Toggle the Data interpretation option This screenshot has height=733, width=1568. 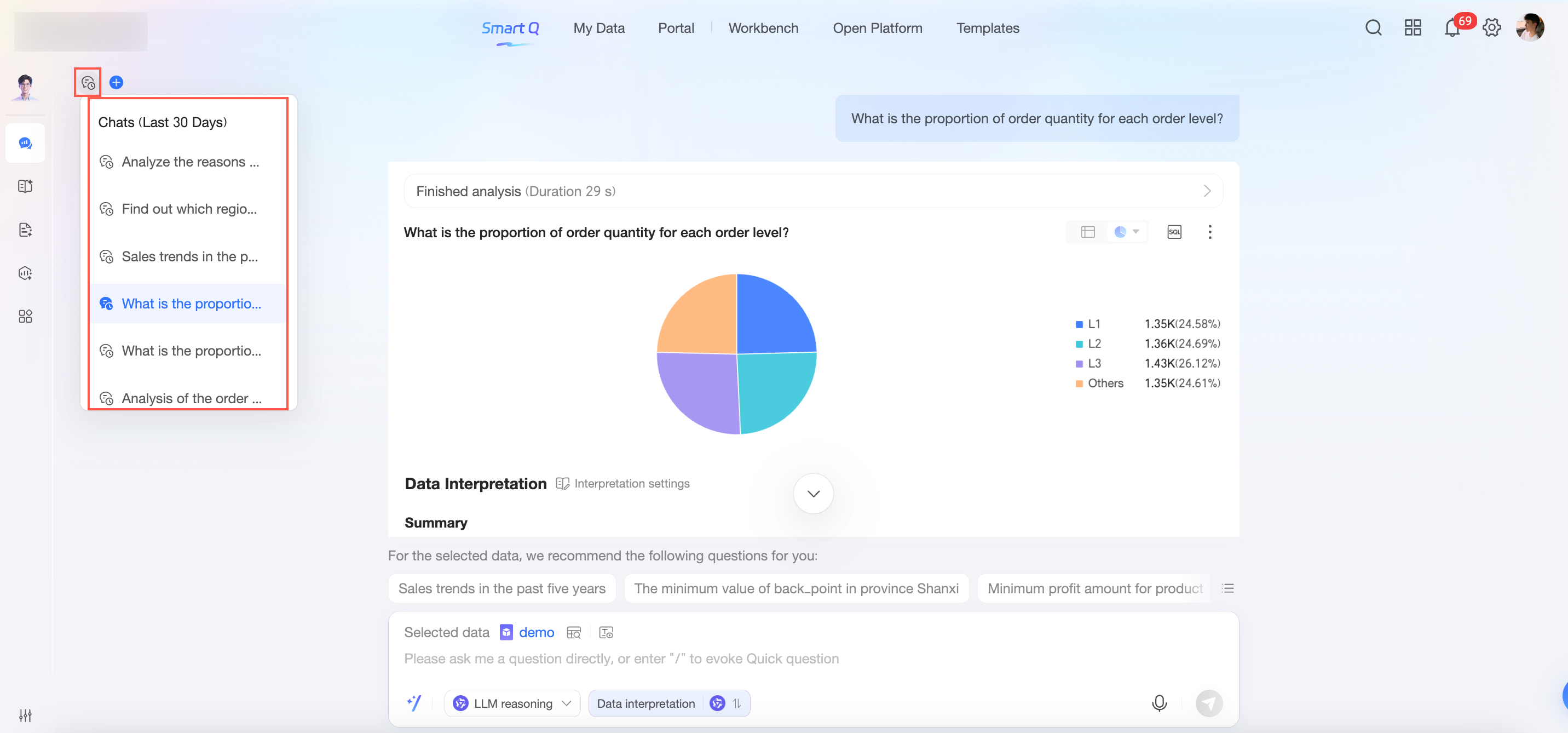pyautogui.click(x=646, y=703)
